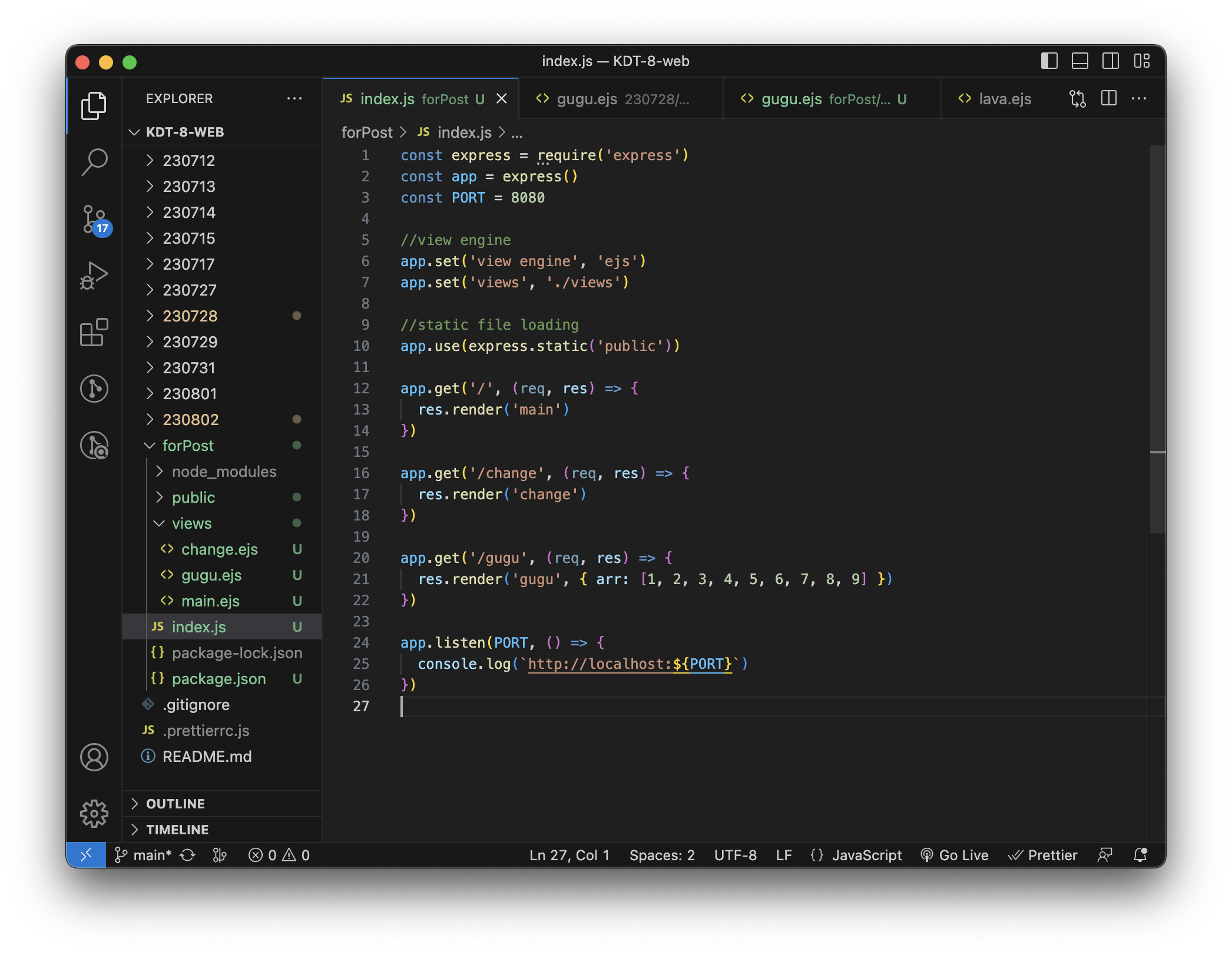This screenshot has width=1232, height=955.
Task: Change Spaces: 2 indentation setting
Action: pos(662,855)
